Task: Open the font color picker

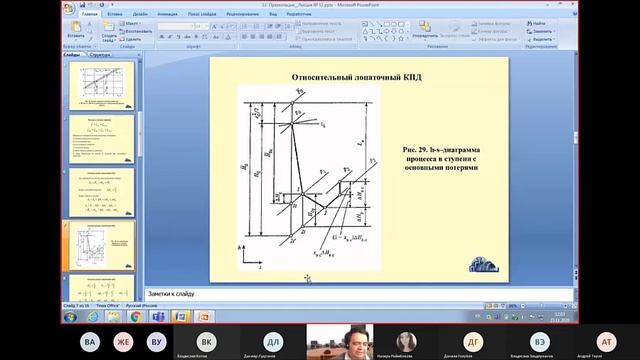Action: point(228,37)
